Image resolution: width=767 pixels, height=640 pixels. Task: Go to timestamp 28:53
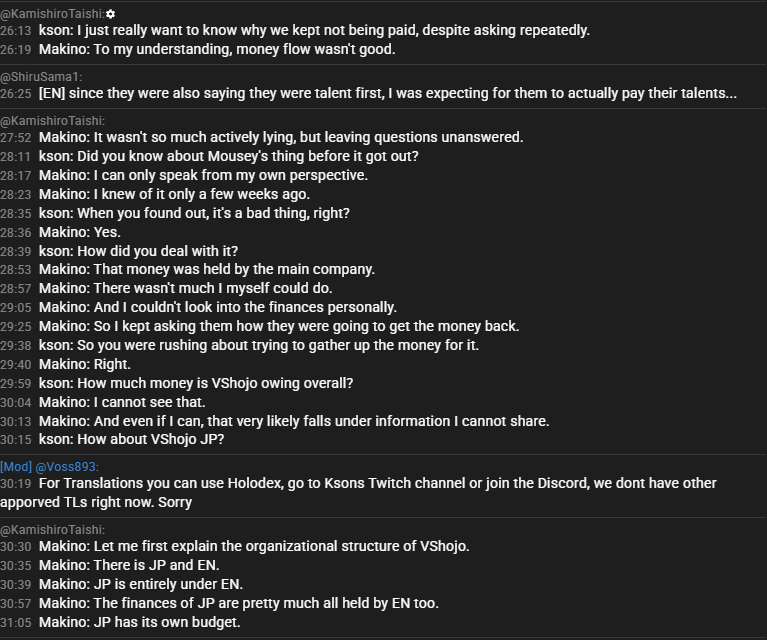16,270
